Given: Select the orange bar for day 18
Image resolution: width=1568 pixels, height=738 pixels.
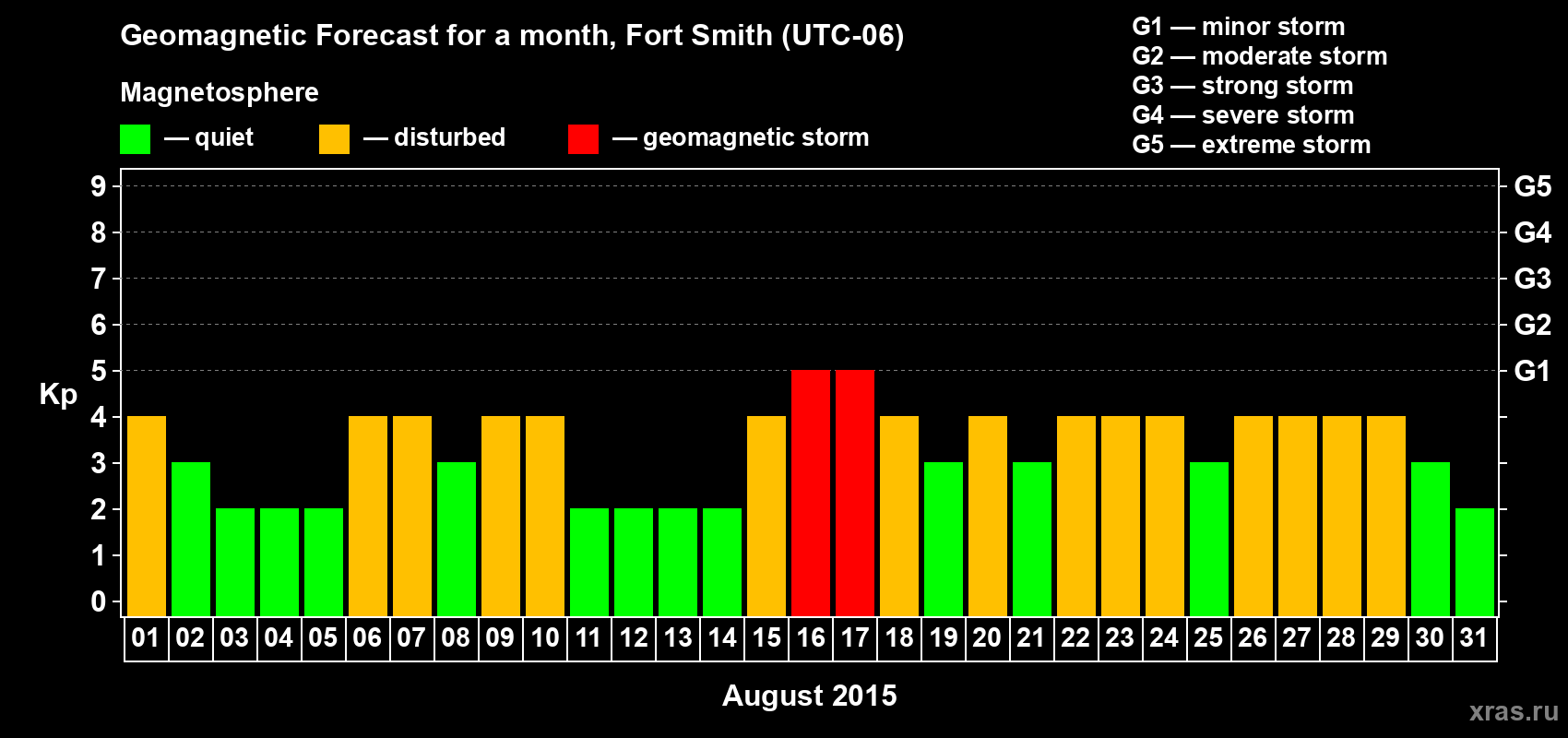Looking at the screenshot, I should pyautogui.click(x=899, y=517).
